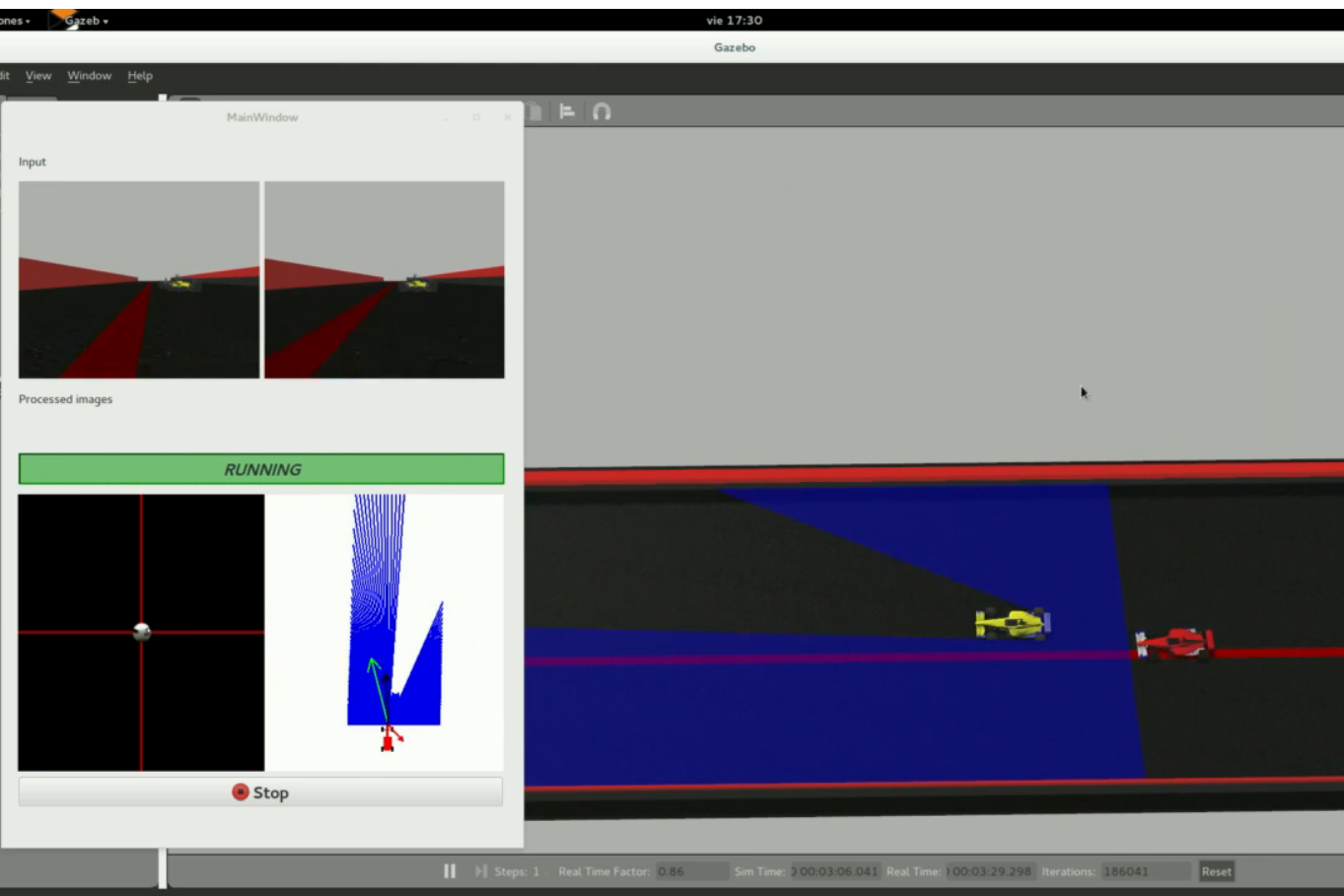The image size is (1344, 896).
Task: Select the yellow F1 car in scene
Action: 1012,623
